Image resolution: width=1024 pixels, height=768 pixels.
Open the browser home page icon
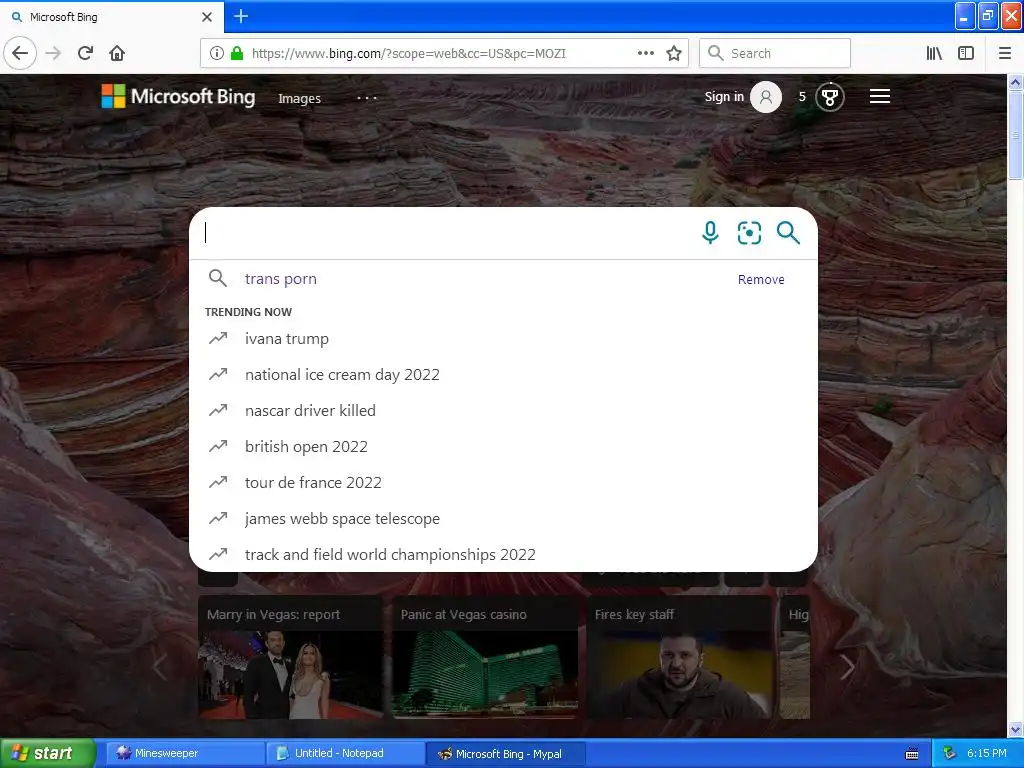coord(117,53)
